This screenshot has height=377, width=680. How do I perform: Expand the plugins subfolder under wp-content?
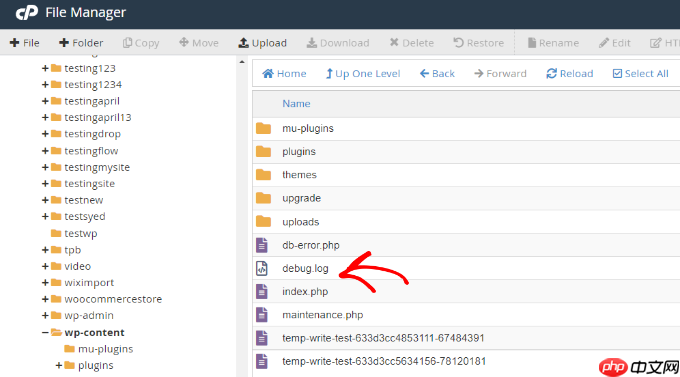[x=59, y=365]
